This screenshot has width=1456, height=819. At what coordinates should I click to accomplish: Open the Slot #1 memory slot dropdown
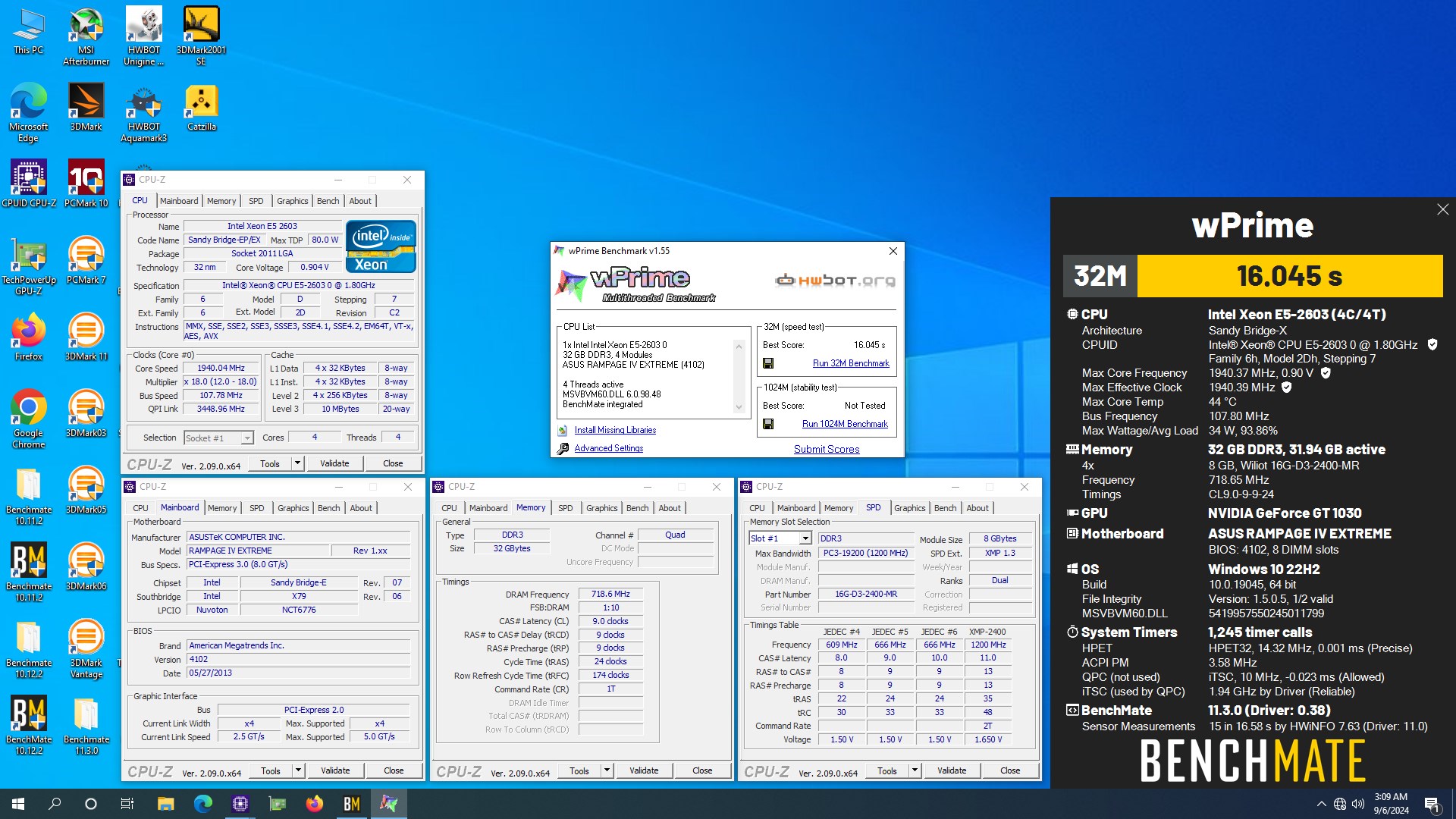tap(780, 538)
